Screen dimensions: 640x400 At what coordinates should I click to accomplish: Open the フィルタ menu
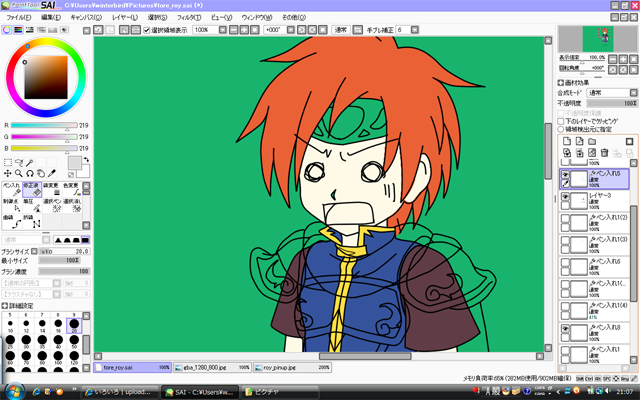click(x=189, y=18)
